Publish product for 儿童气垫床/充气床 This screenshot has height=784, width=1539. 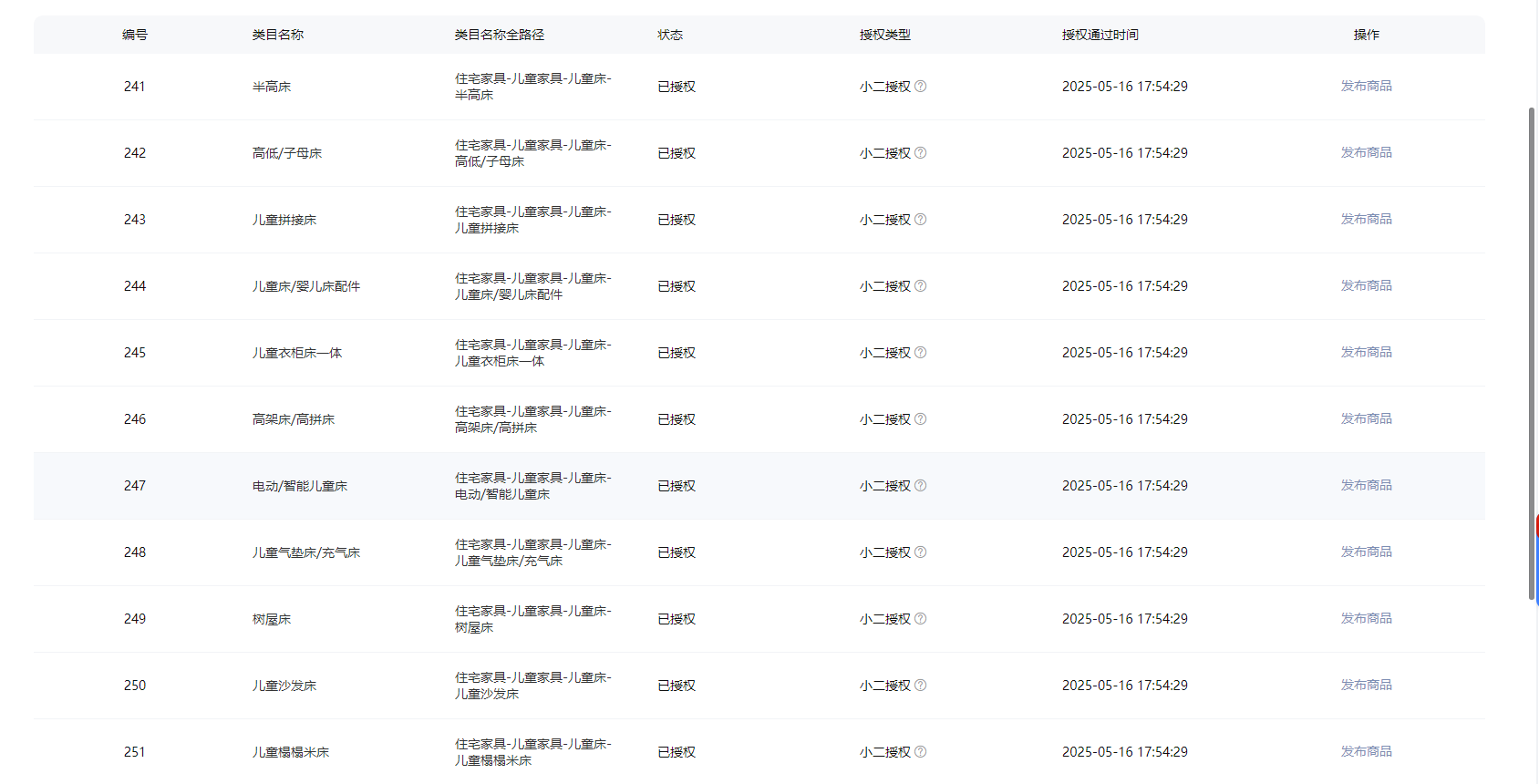point(1366,552)
